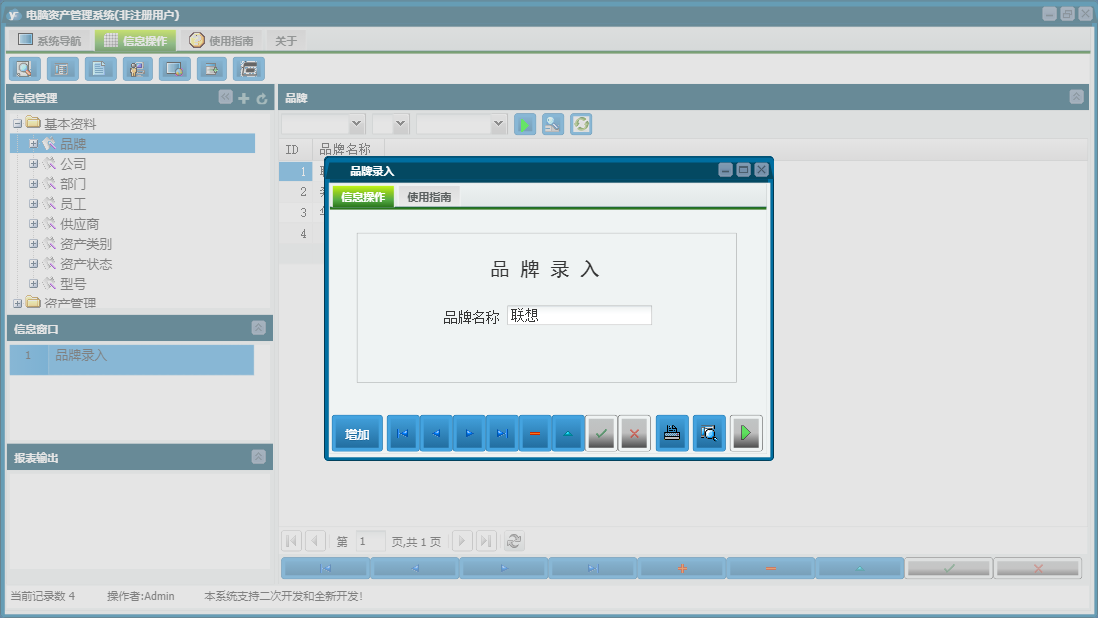
Task: Click the 增加 button in the brand entry dialog
Action: click(x=357, y=433)
